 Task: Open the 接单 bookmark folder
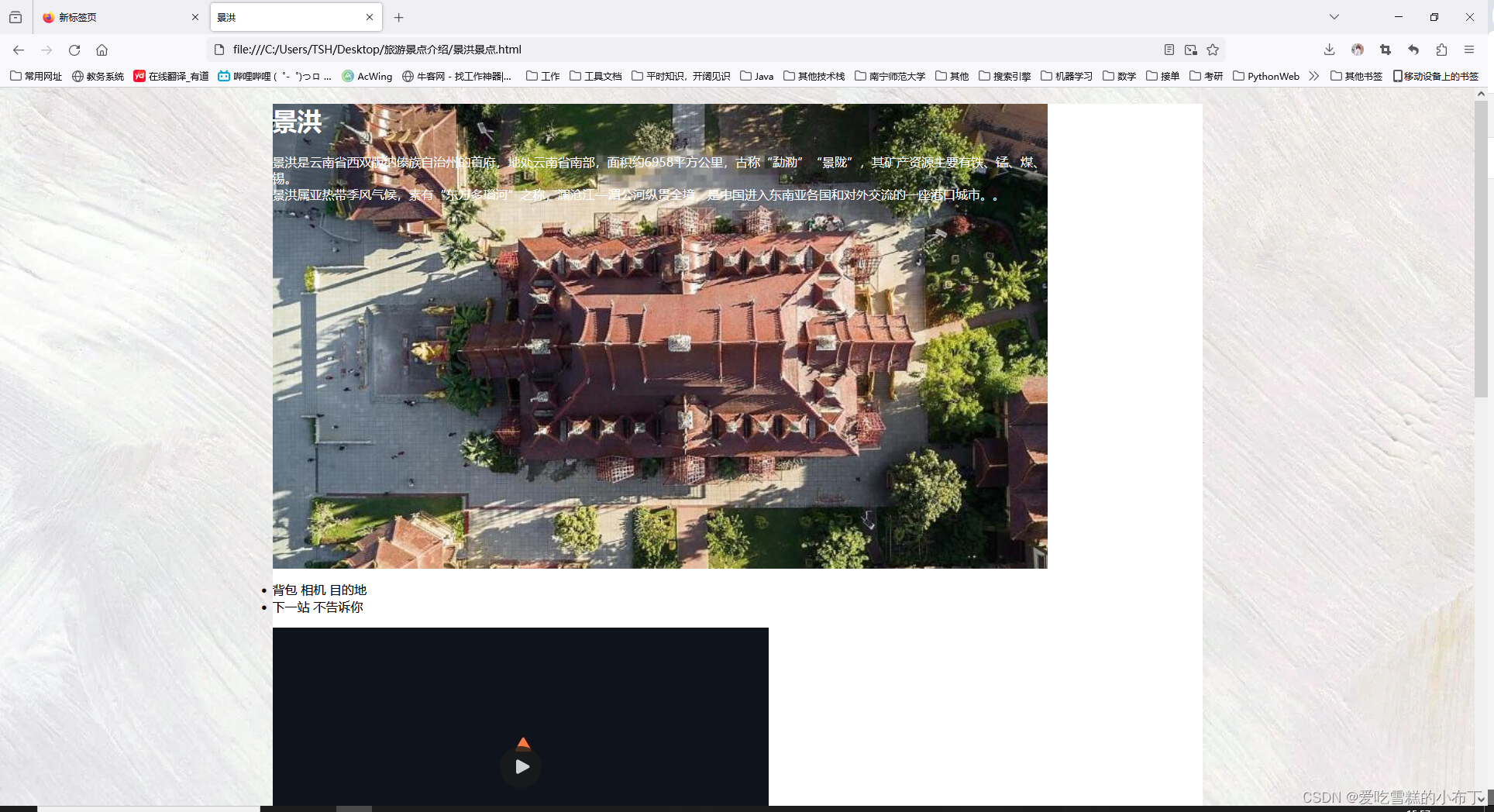pyautogui.click(x=1162, y=76)
